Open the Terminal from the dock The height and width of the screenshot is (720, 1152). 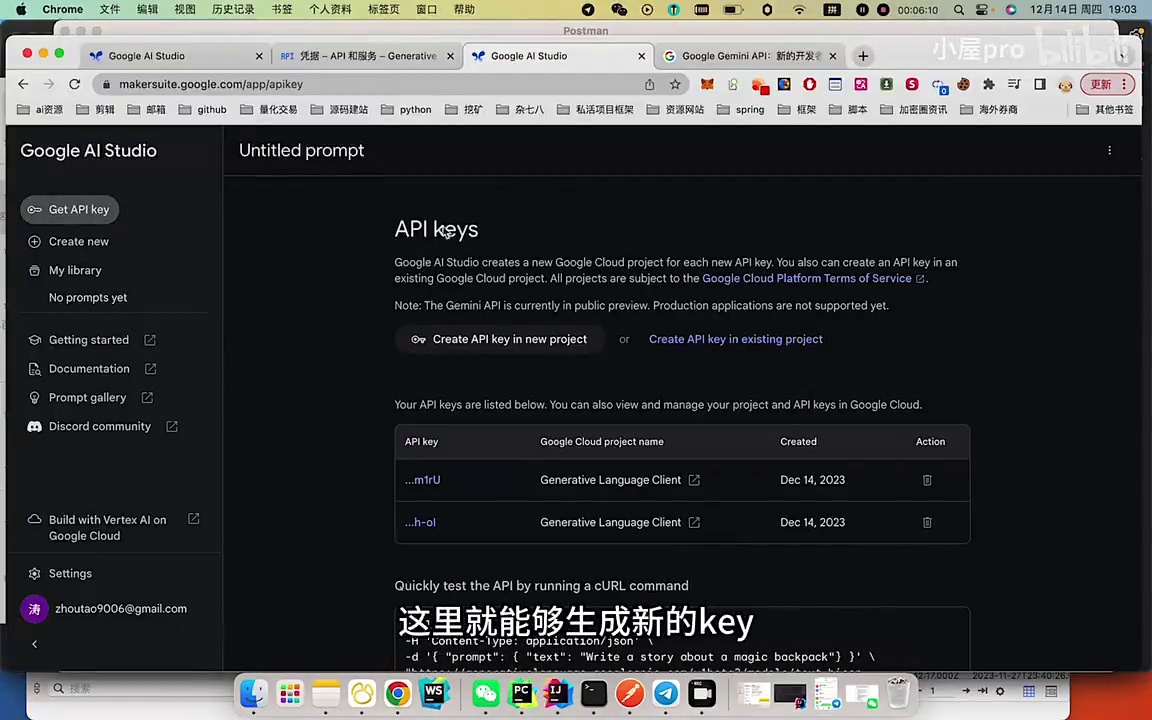[592, 691]
